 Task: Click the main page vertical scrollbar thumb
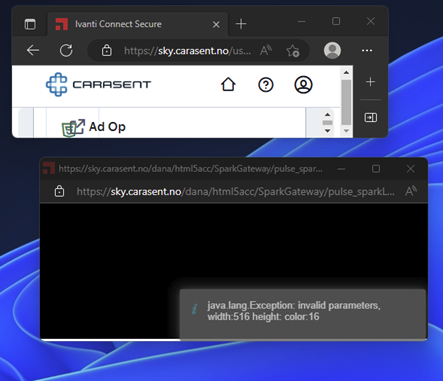coord(346,102)
